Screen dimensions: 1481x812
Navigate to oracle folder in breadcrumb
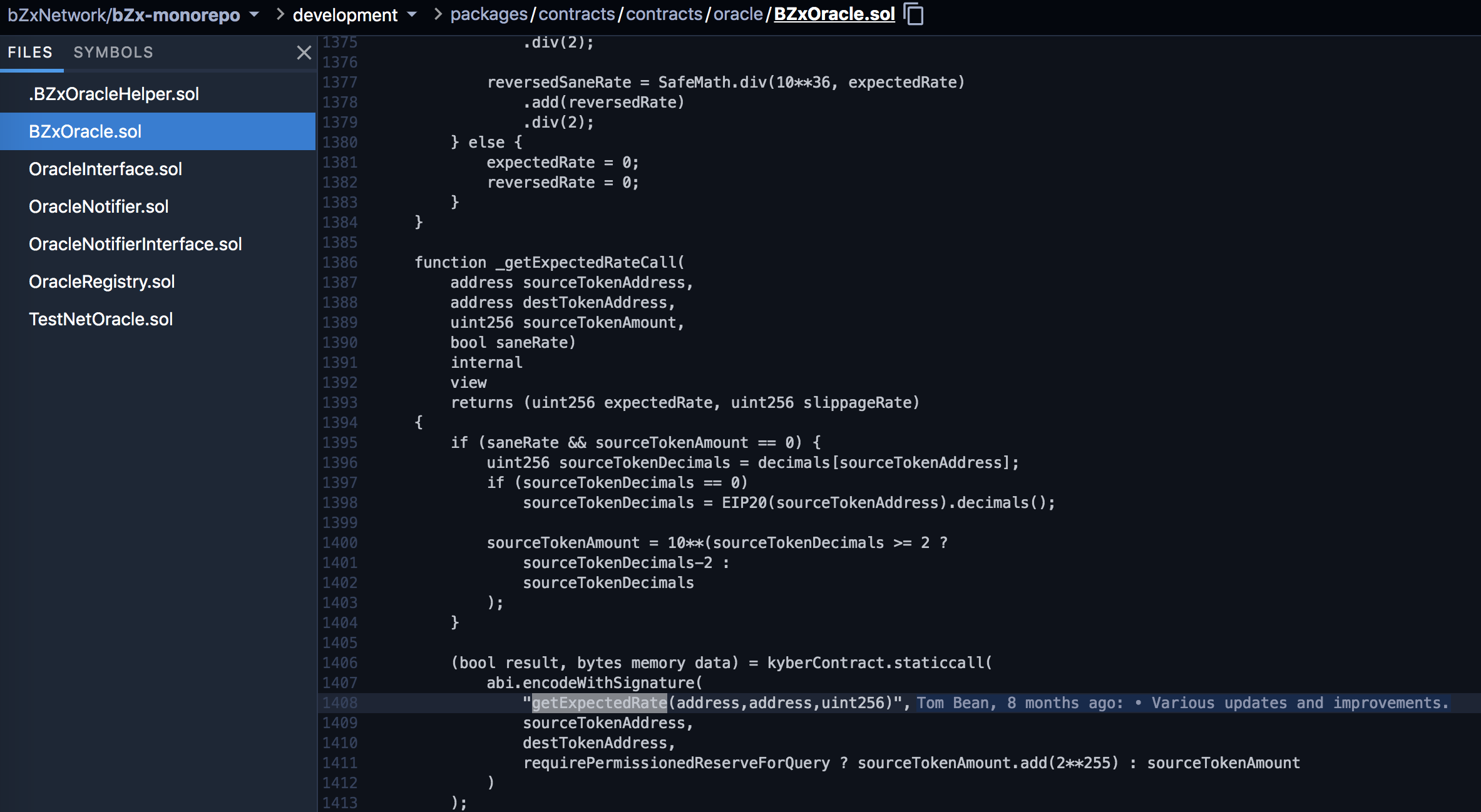click(738, 14)
